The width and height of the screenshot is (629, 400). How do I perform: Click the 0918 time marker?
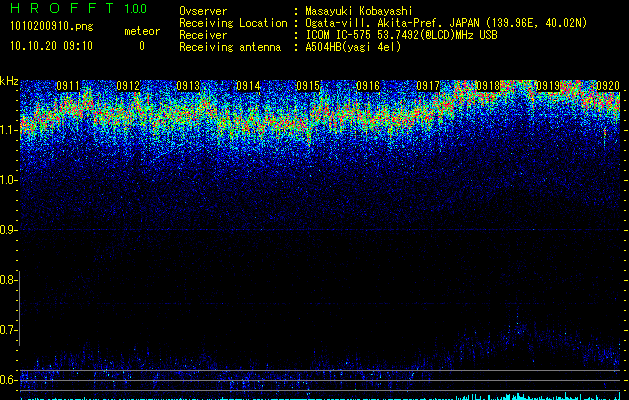pyautogui.click(x=488, y=86)
